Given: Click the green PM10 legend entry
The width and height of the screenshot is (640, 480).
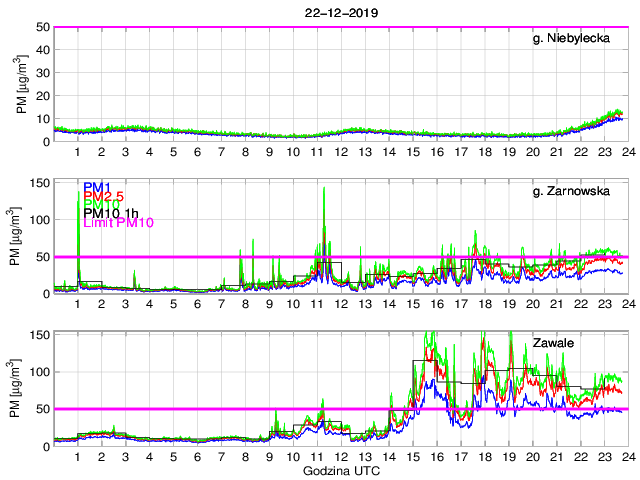Looking at the screenshot, I should [x=102, y=205].
